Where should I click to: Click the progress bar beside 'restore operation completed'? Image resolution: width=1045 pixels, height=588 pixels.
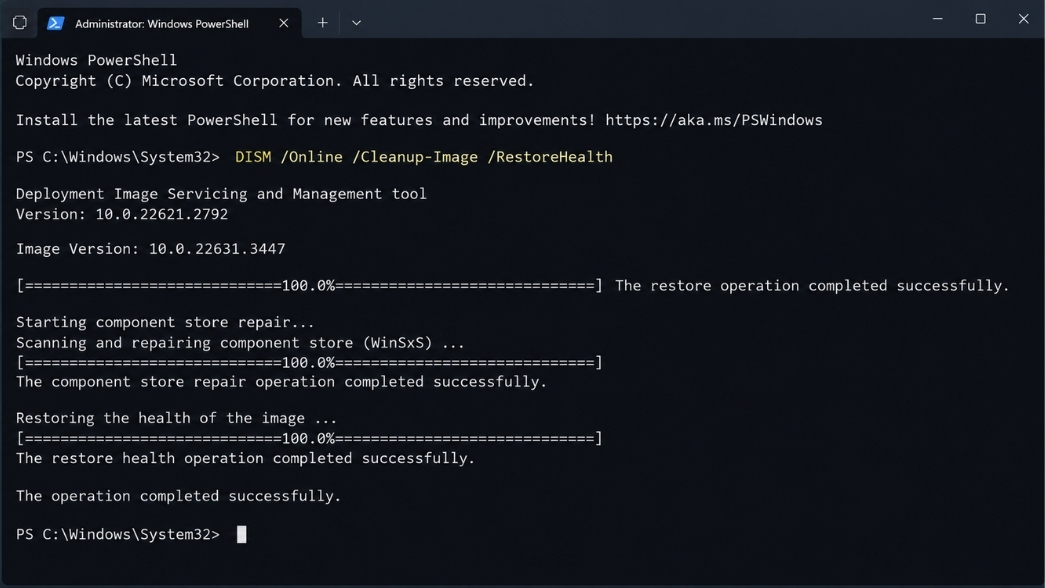click(x=309, y=285)
